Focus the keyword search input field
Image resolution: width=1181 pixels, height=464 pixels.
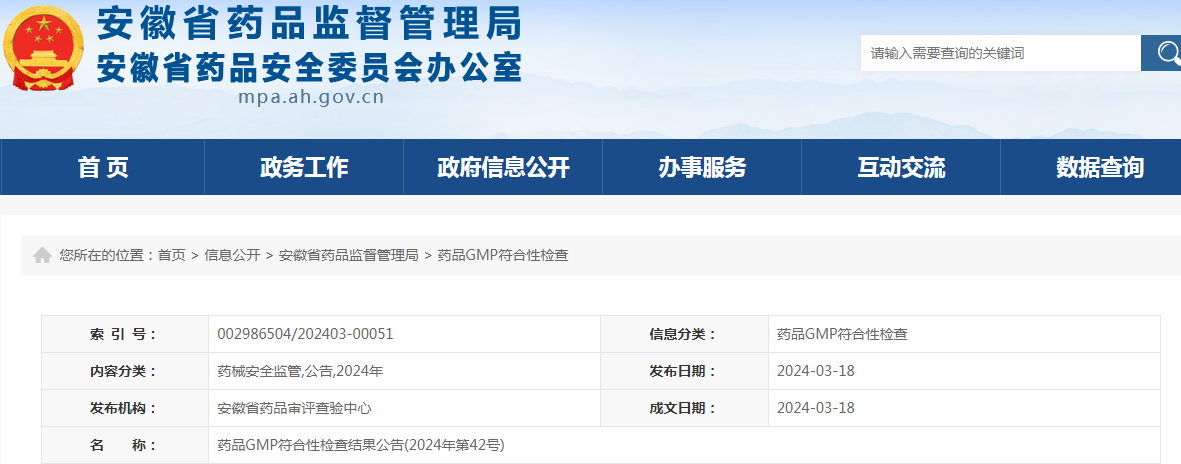[1000, 53]
